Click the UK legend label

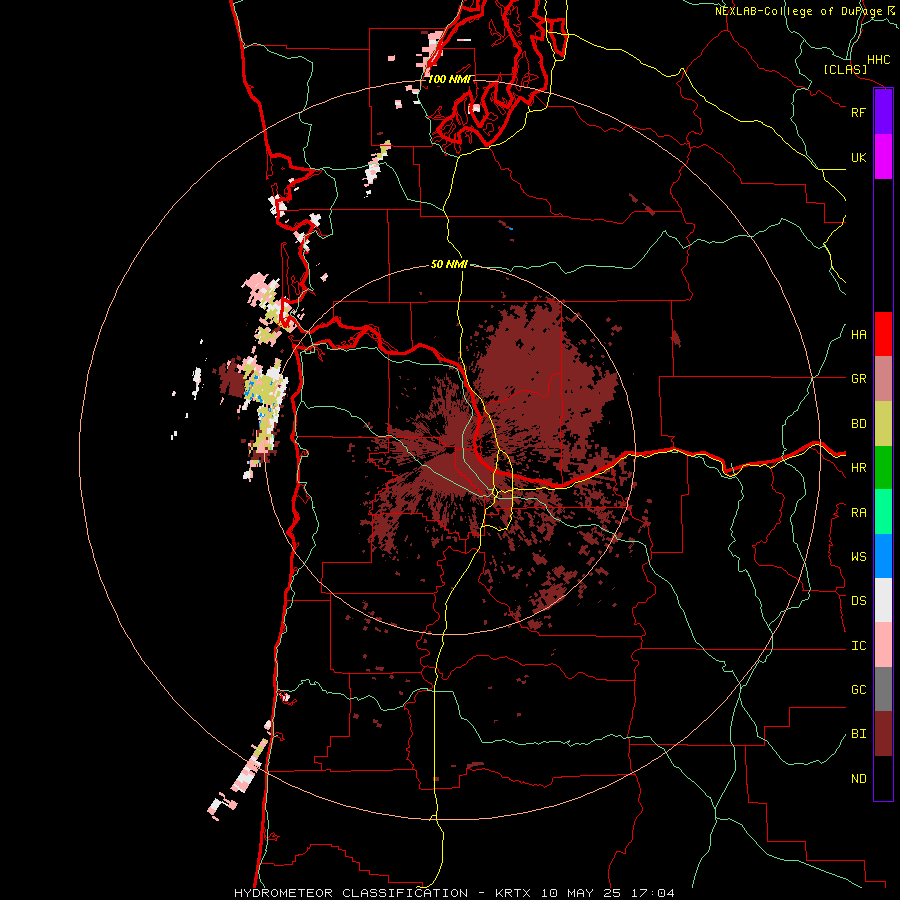(x=858, y=157)
